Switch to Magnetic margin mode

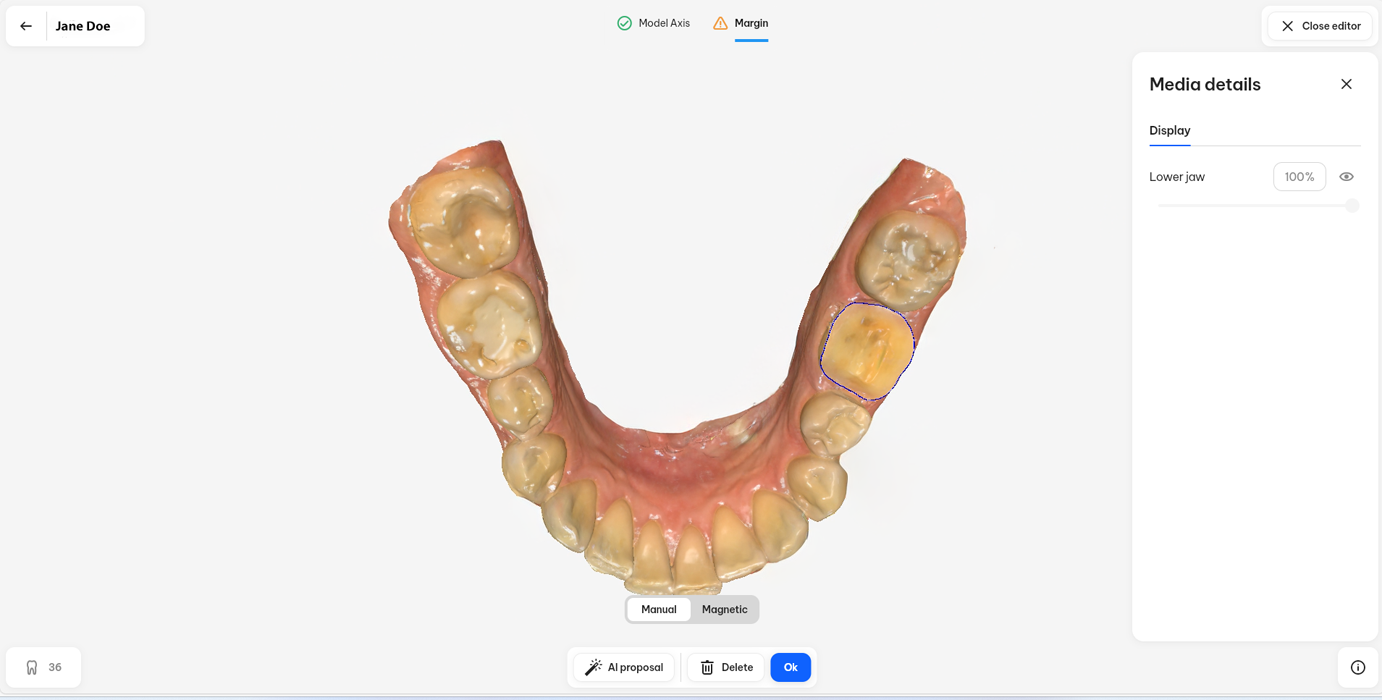click(x=724, y=609)
